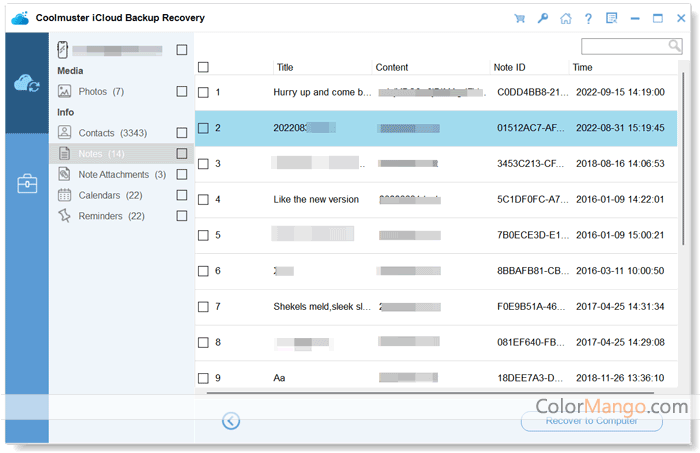Screen dimensions: 700x453
Task: Click the search magnifier icon
Action: coord(675,46)
